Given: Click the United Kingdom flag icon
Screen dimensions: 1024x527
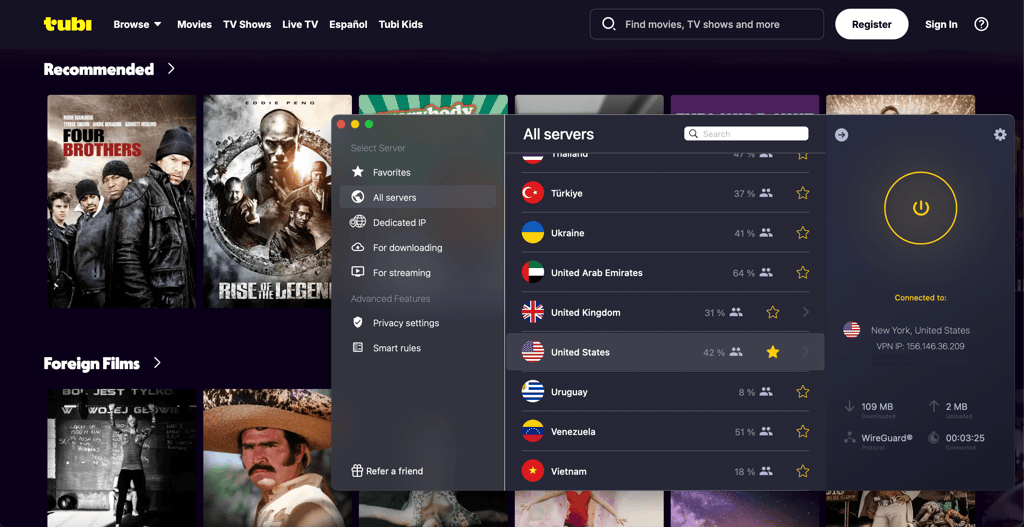Looking at the screenshot, I should (533, 312).
